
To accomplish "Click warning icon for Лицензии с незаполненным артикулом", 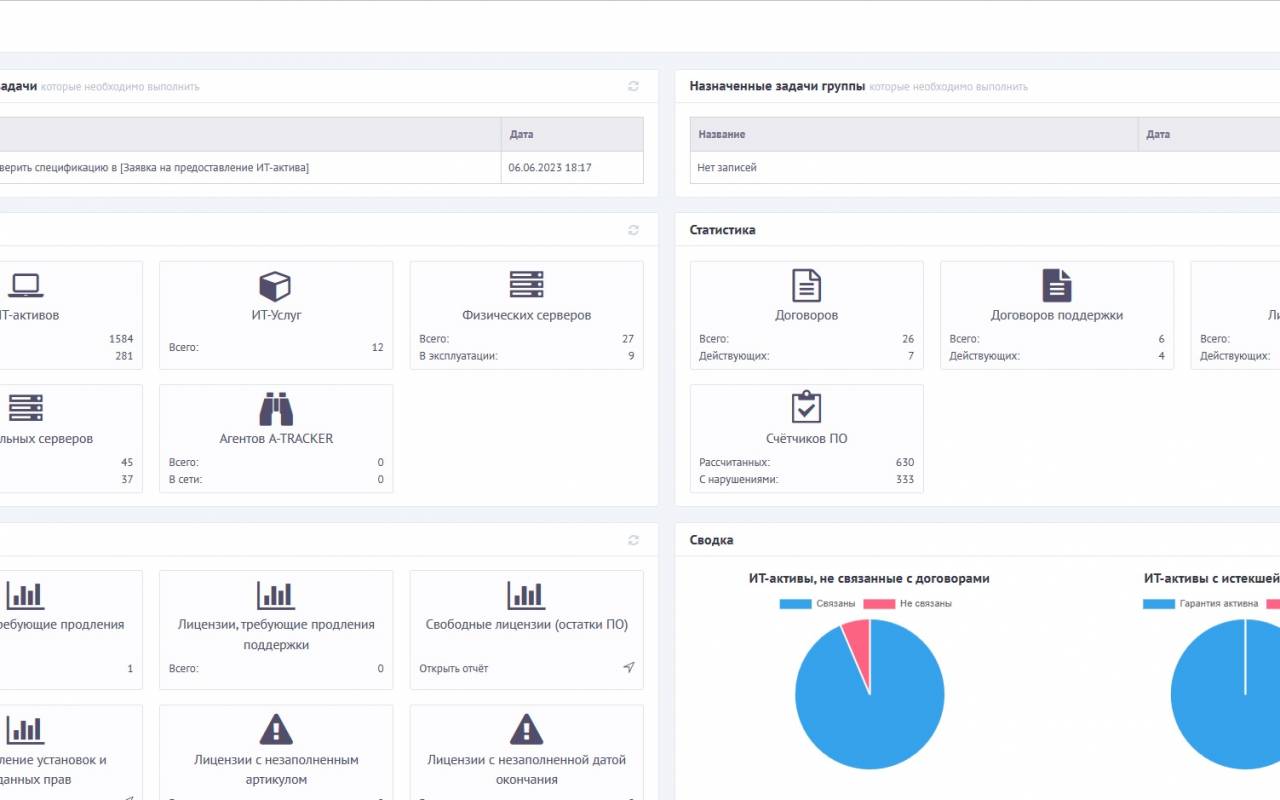I will click(x=275, y=729).
